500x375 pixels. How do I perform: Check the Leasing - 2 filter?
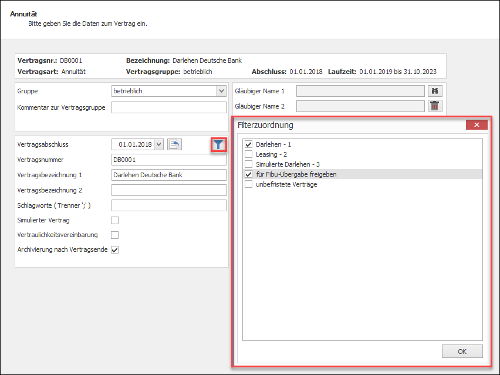tap(248, 154)
